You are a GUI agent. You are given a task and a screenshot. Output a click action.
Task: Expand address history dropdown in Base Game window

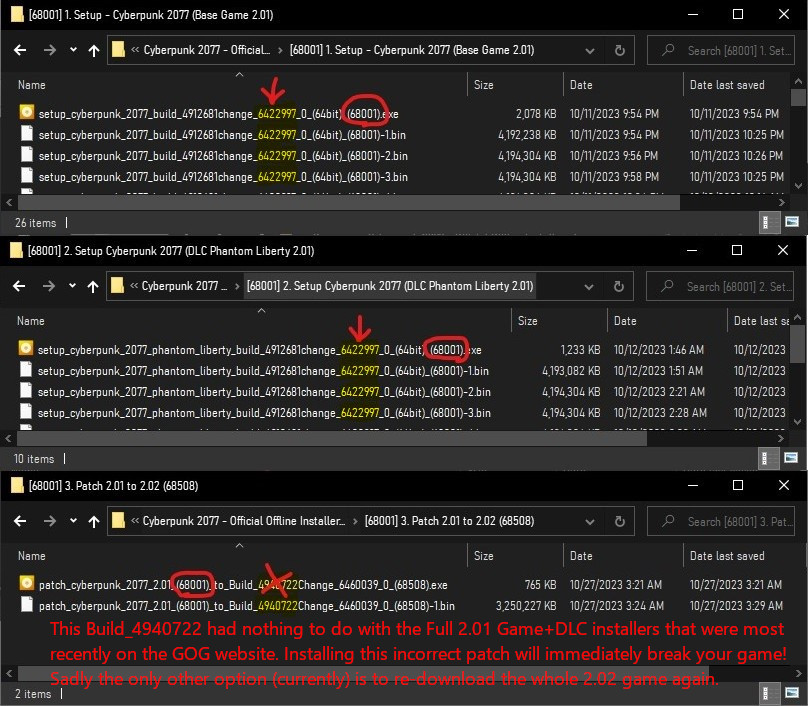(590, 51)
